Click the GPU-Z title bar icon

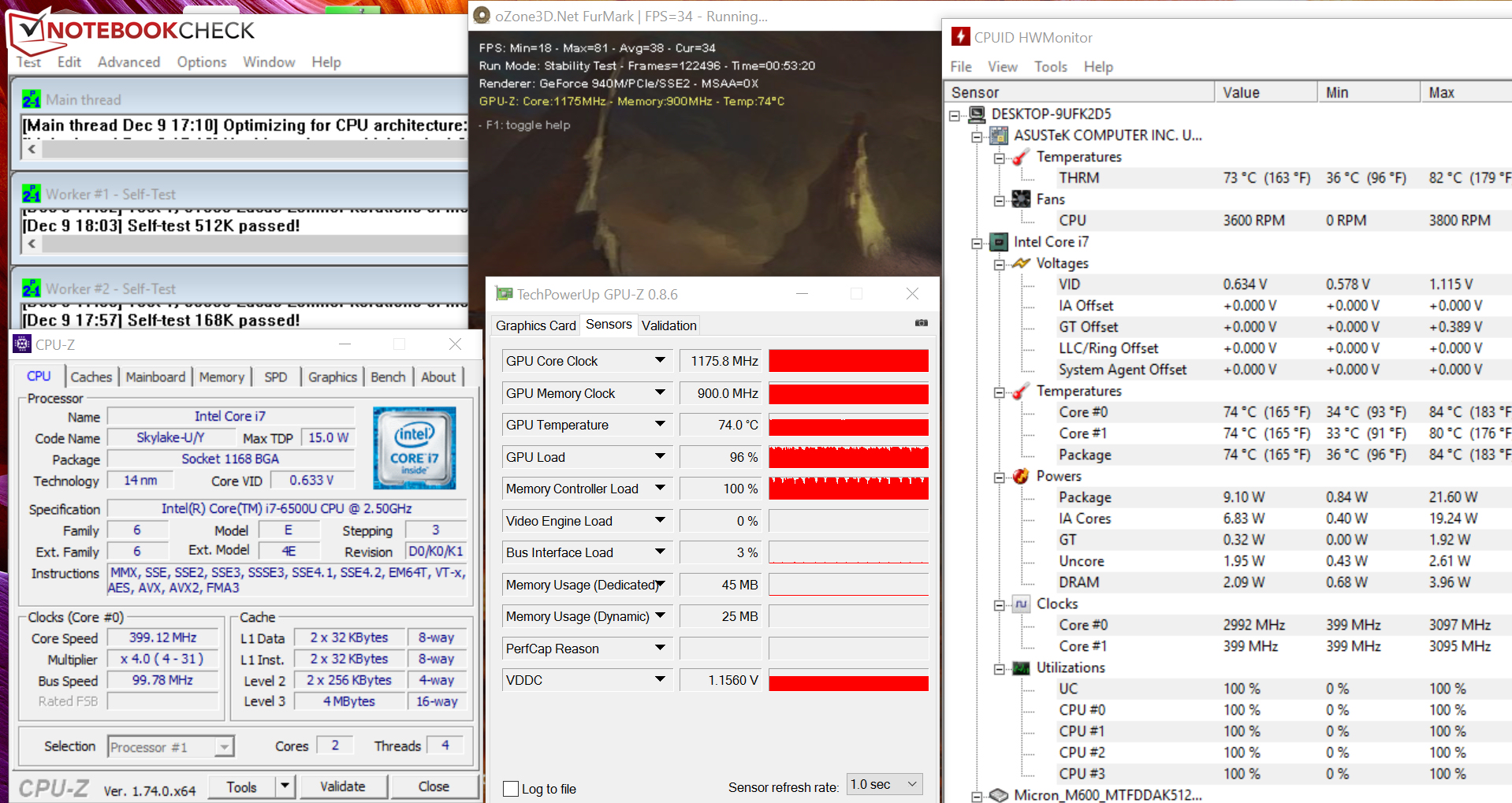(x=504, y=294)
